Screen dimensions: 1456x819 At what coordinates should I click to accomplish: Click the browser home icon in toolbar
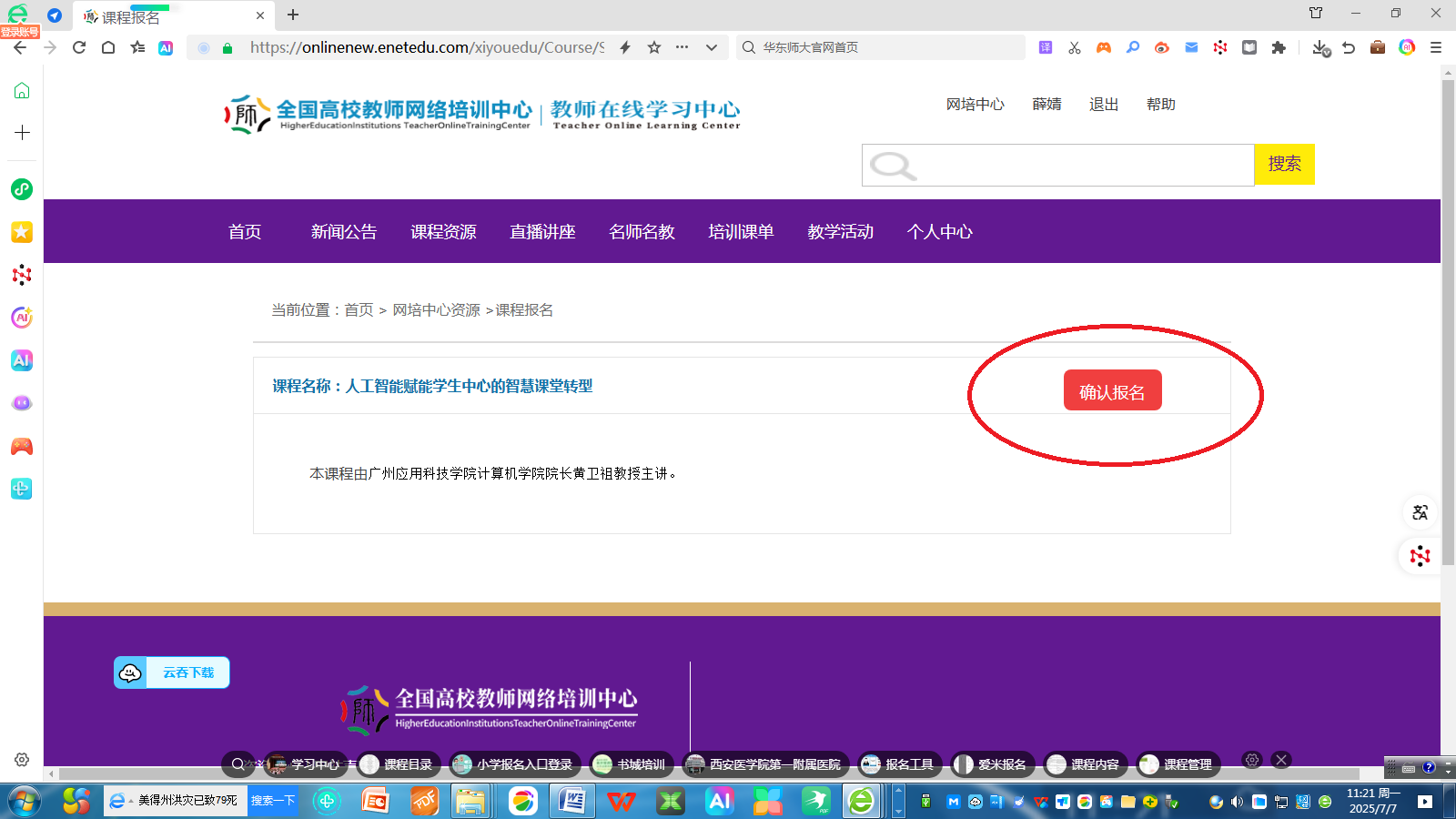click(x=108, y=47)
